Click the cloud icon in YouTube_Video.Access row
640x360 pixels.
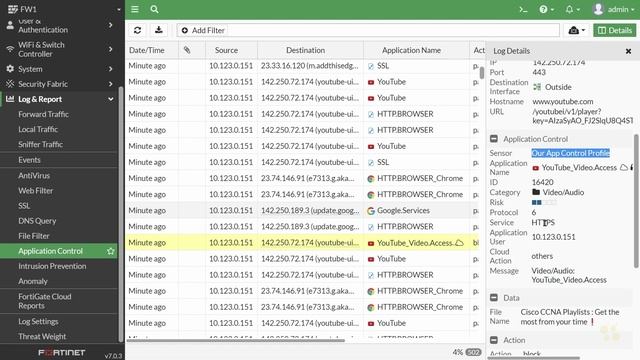(459, 243)
